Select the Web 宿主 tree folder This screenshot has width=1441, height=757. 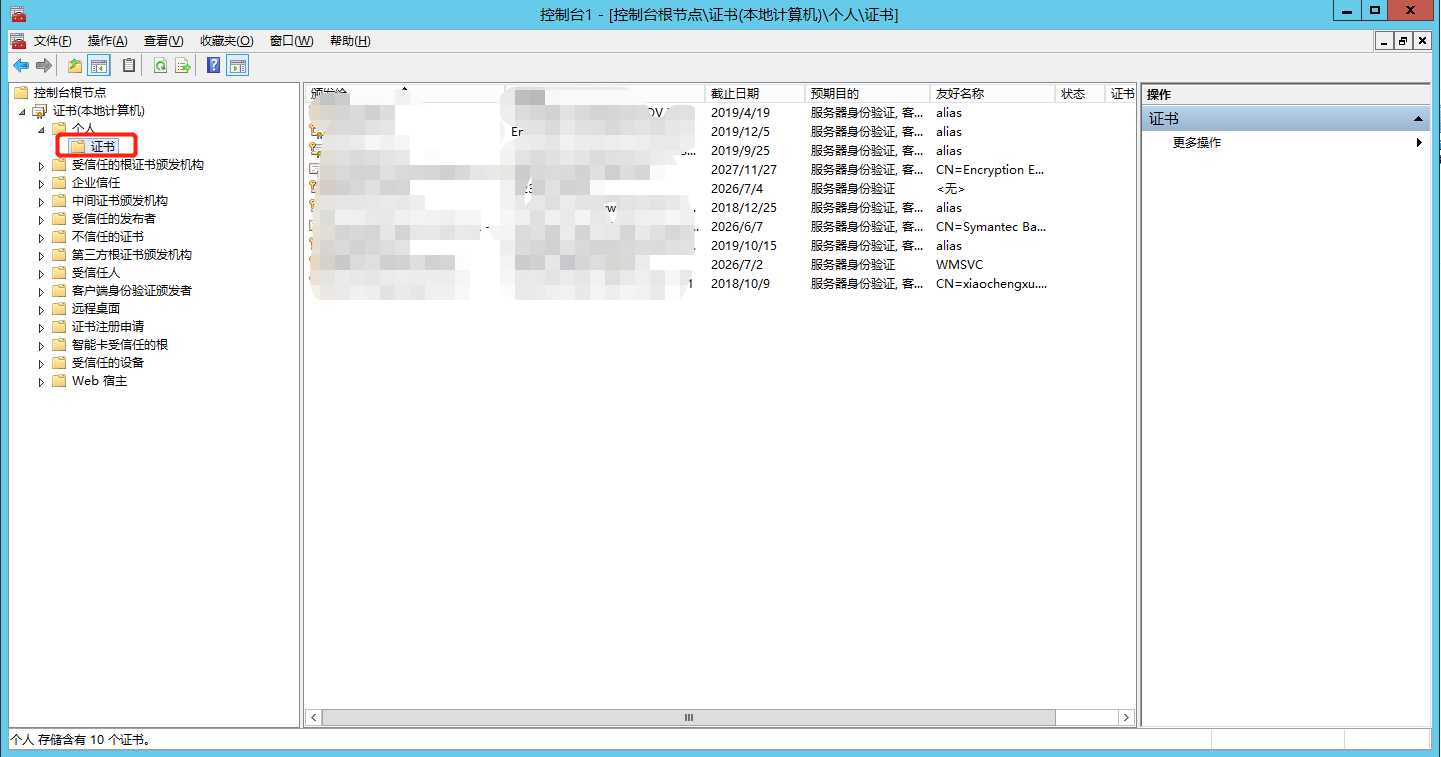click(x=99, y=381)
